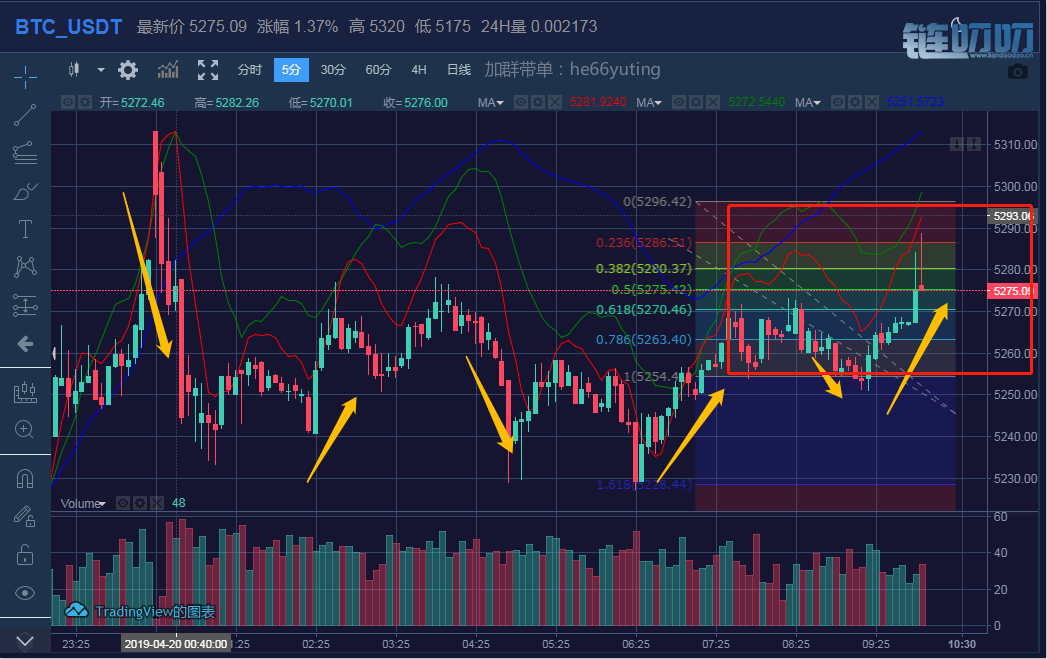Hide the green MA line
This screenshot has height=659, width=1047.
[678, 102]
